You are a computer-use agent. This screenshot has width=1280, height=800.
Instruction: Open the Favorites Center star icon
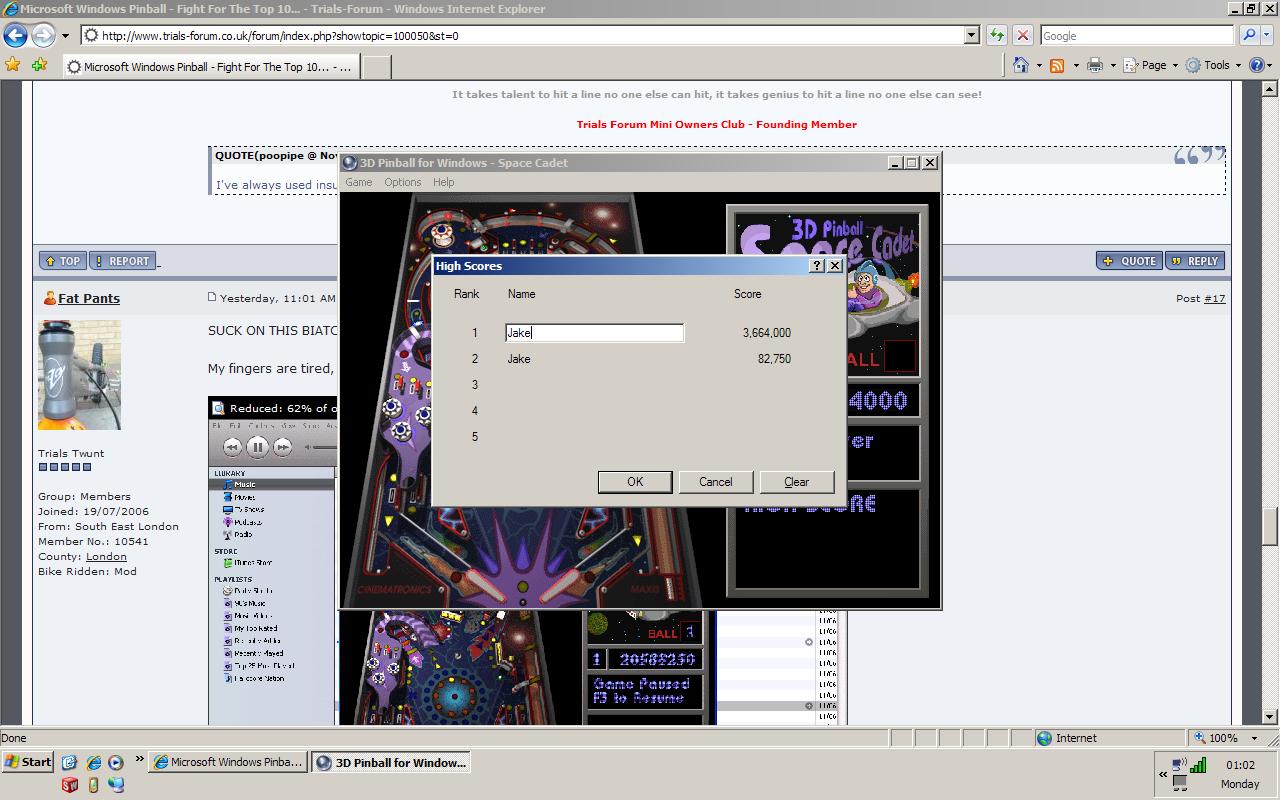(x=13, y=65)
